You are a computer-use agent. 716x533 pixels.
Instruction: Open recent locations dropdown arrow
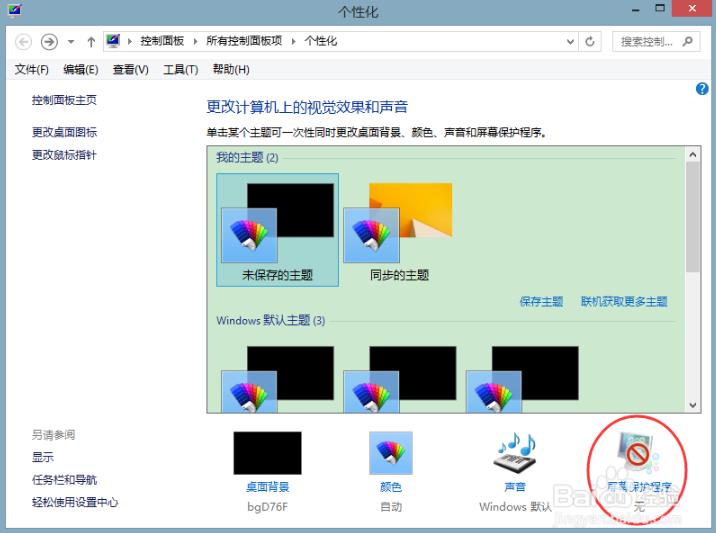click(71, 42)
